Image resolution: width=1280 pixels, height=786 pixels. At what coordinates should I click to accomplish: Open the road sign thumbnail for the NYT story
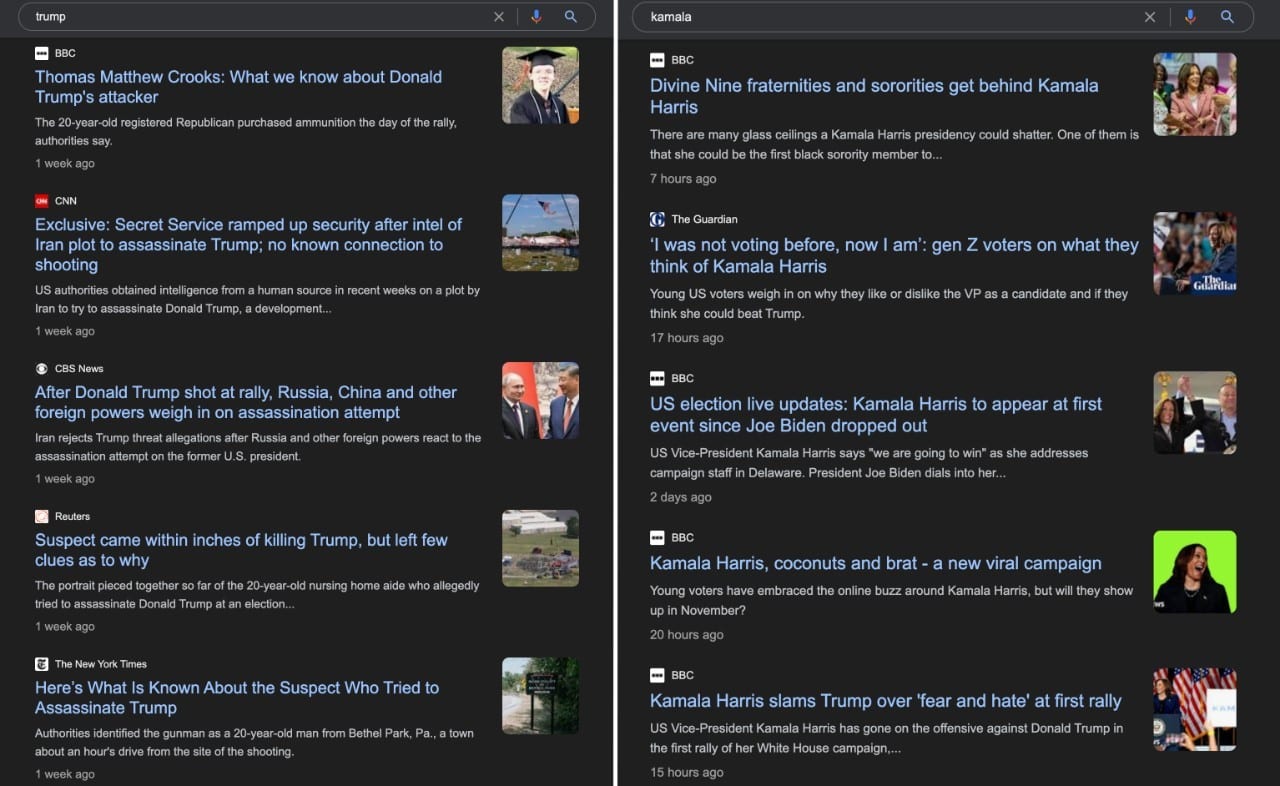pos(540,696)
